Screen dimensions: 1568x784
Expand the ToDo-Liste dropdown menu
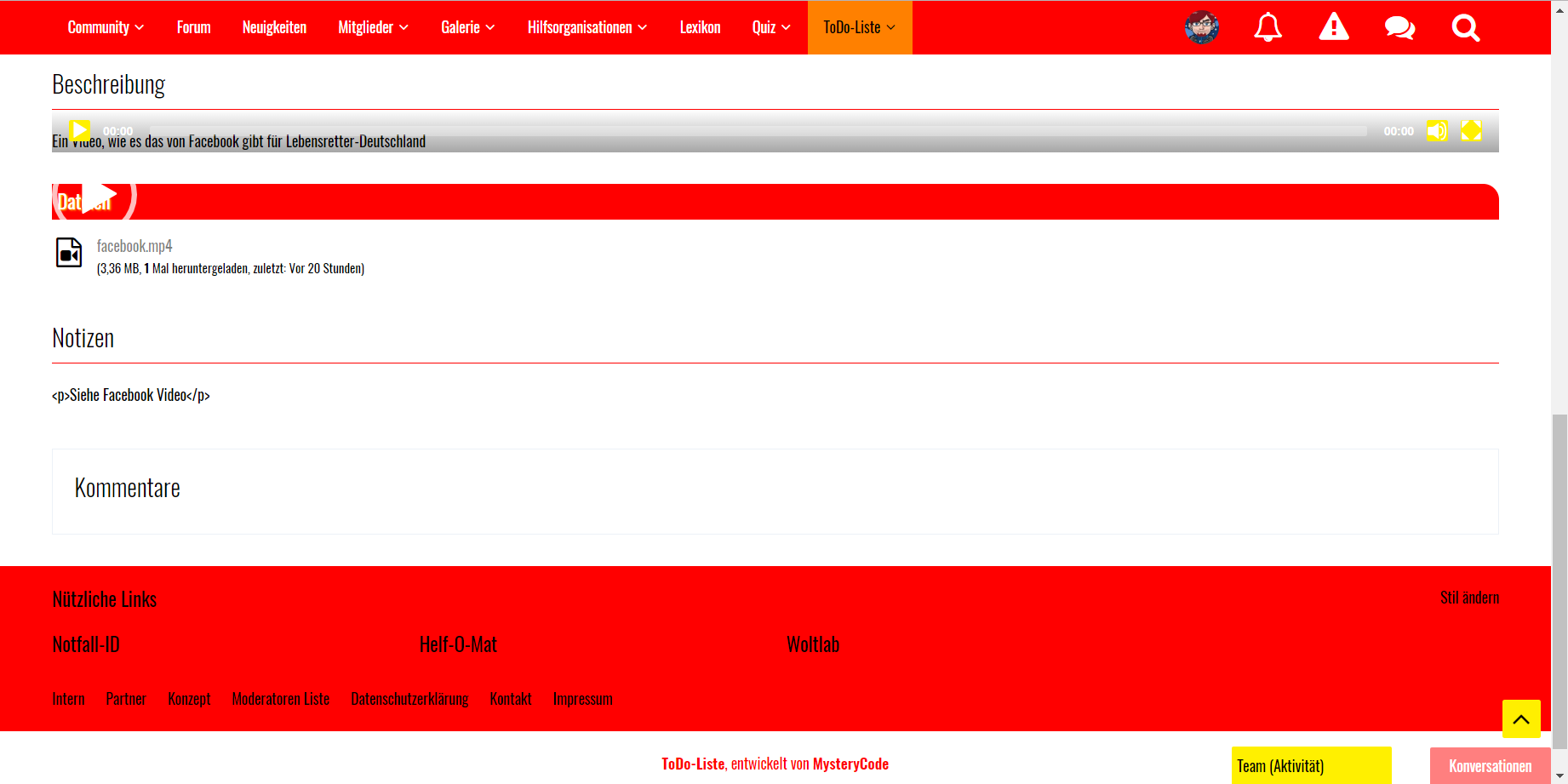click(x=859, y=27)
